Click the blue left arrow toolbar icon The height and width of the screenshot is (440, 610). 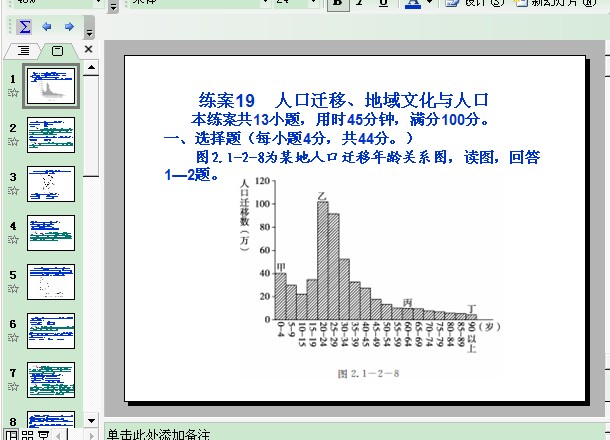coord(47,27)
